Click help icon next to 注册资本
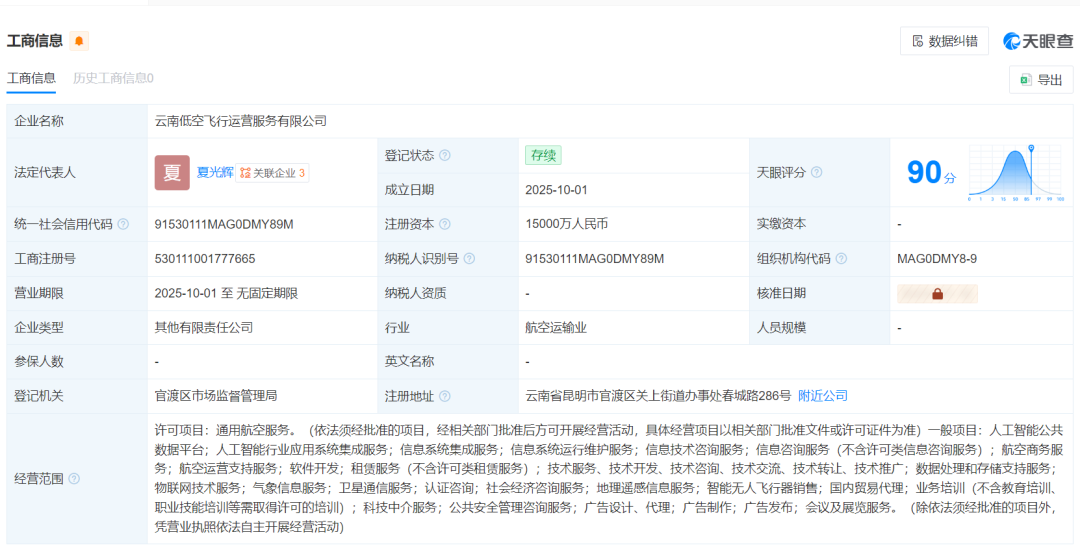The height and width of the screenshot is (554, 1080). click(445, 225)
